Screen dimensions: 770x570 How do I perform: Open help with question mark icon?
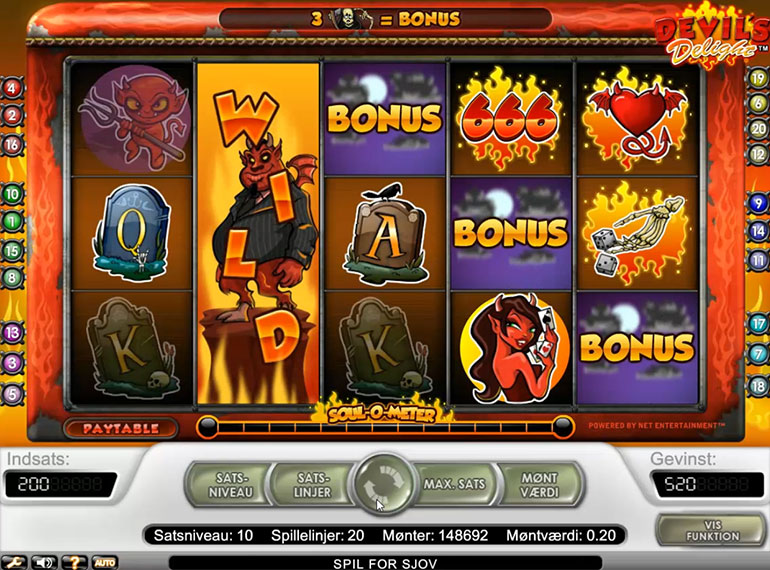point(74,562)
